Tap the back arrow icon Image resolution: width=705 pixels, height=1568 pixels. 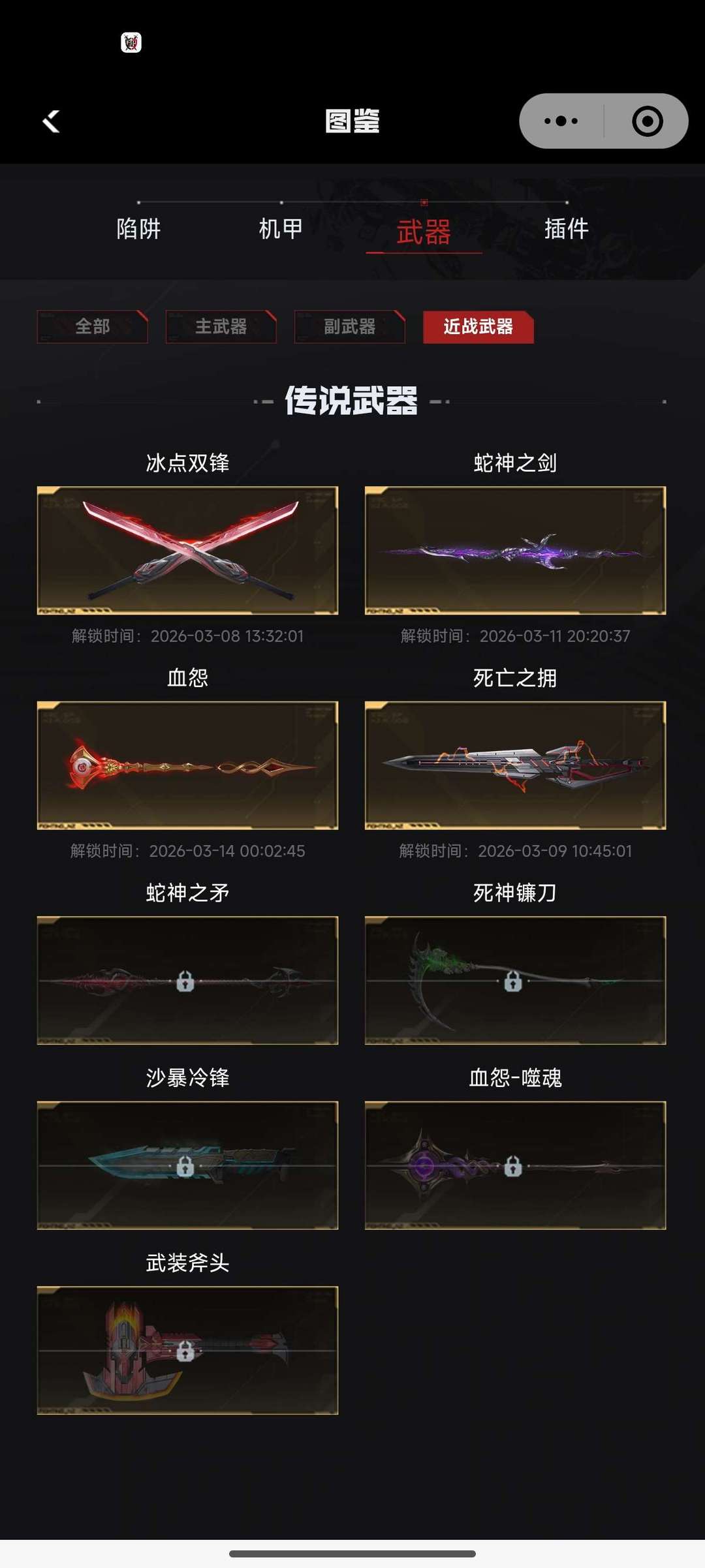pyautogui.click(x=51, y=121)
